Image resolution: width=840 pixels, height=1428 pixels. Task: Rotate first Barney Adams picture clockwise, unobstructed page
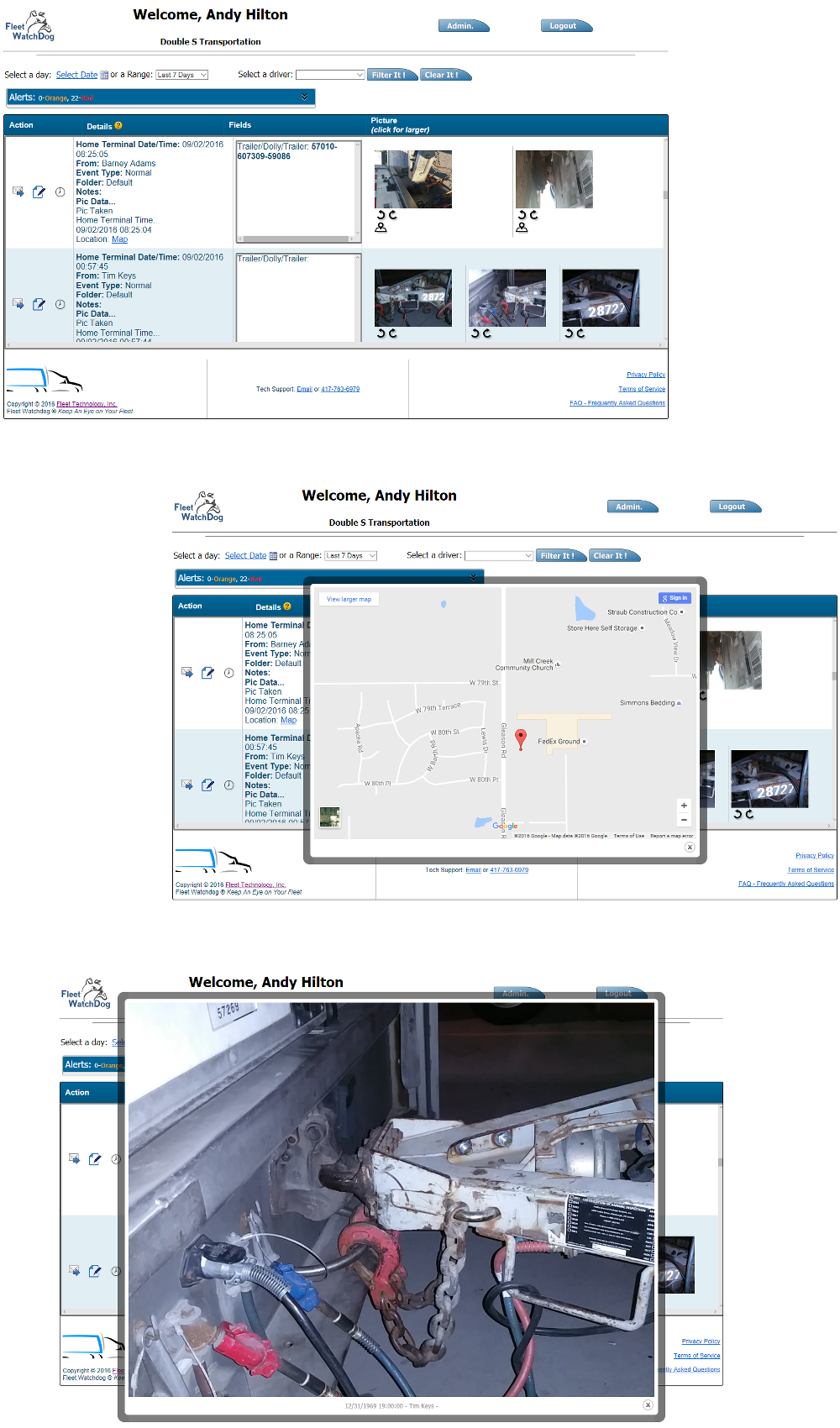(x=392, y=215)
